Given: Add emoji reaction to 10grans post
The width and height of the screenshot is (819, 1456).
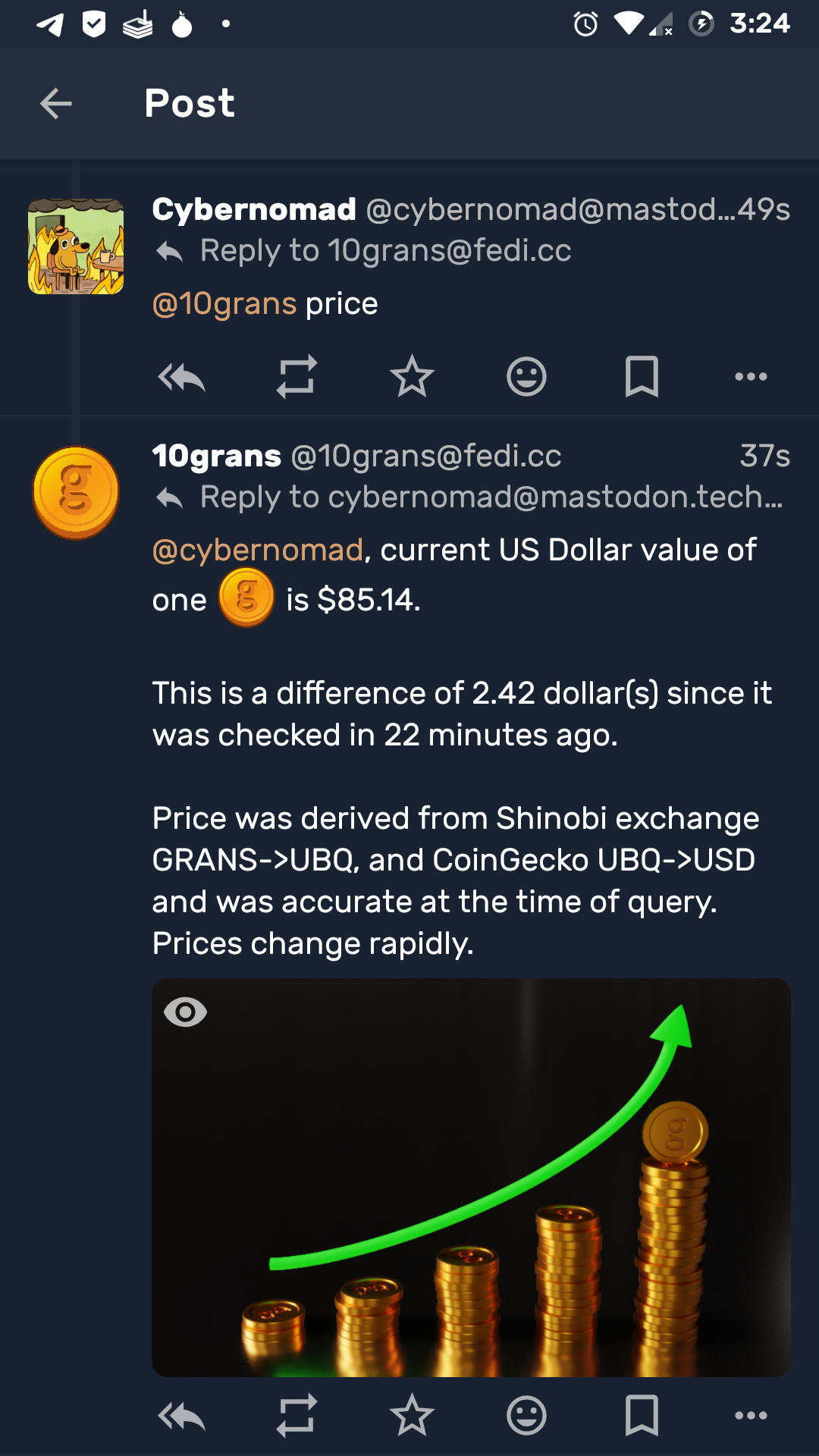Looking at the screenshot, I should [526, 1415].
